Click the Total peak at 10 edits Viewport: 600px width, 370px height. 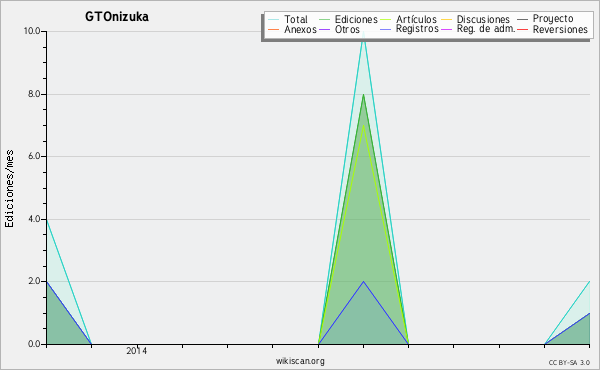(364, 32)
